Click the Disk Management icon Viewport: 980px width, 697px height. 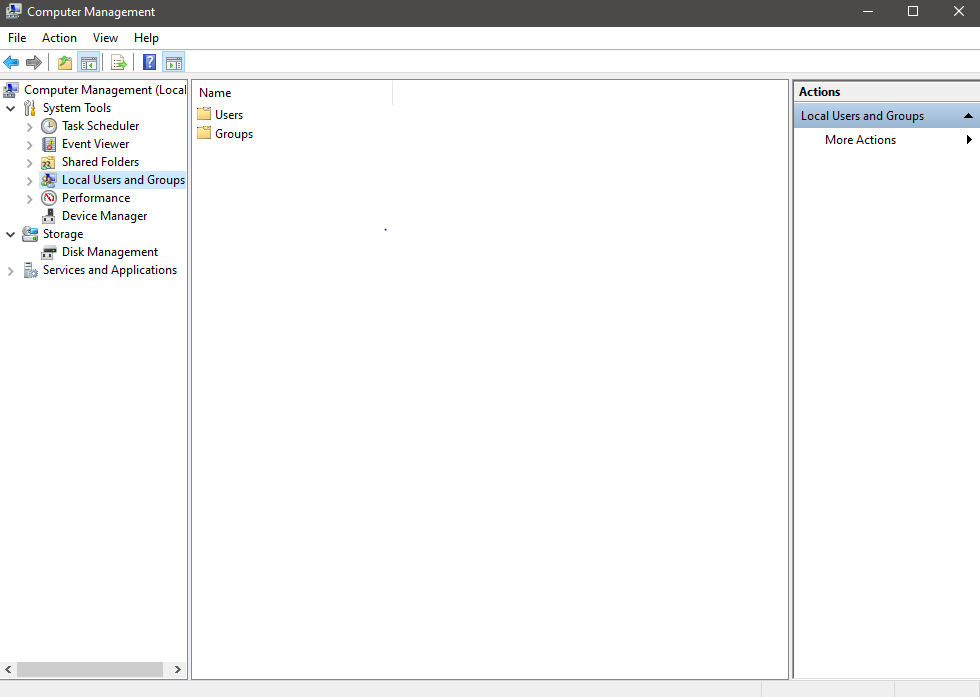click(49, 253)
